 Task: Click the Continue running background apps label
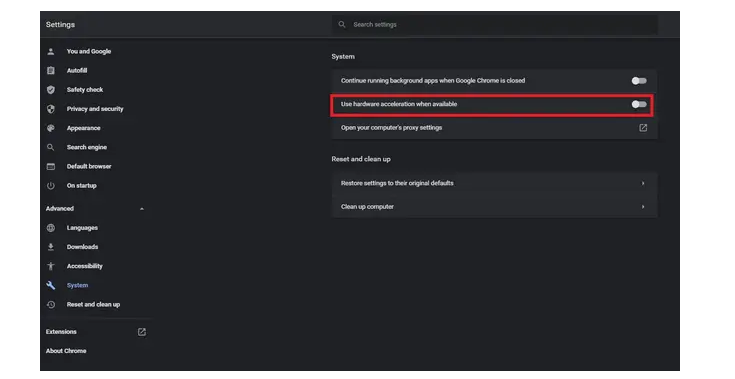[x=433, y=81]
